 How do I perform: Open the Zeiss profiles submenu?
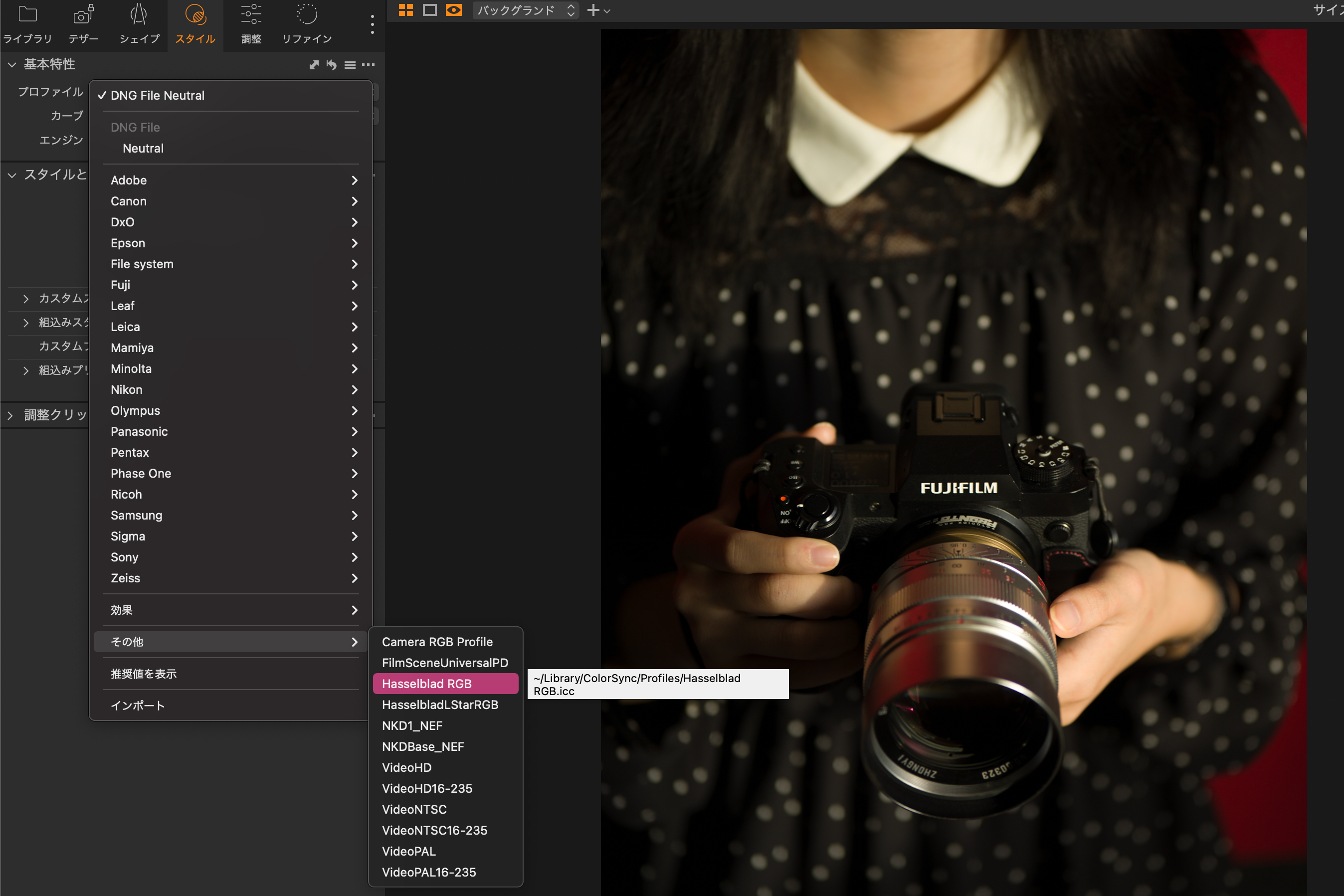(x=231, y=578)
